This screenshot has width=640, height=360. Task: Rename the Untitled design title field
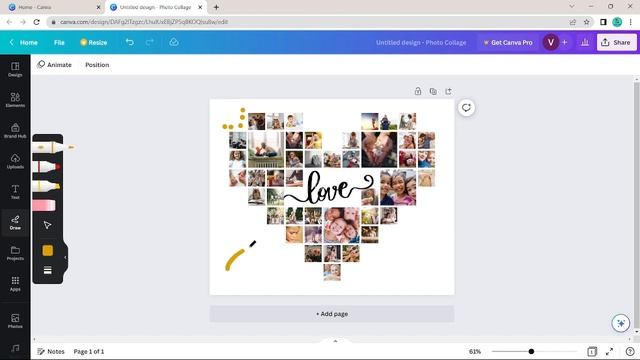pyautogui.click(x=421, y=42)
